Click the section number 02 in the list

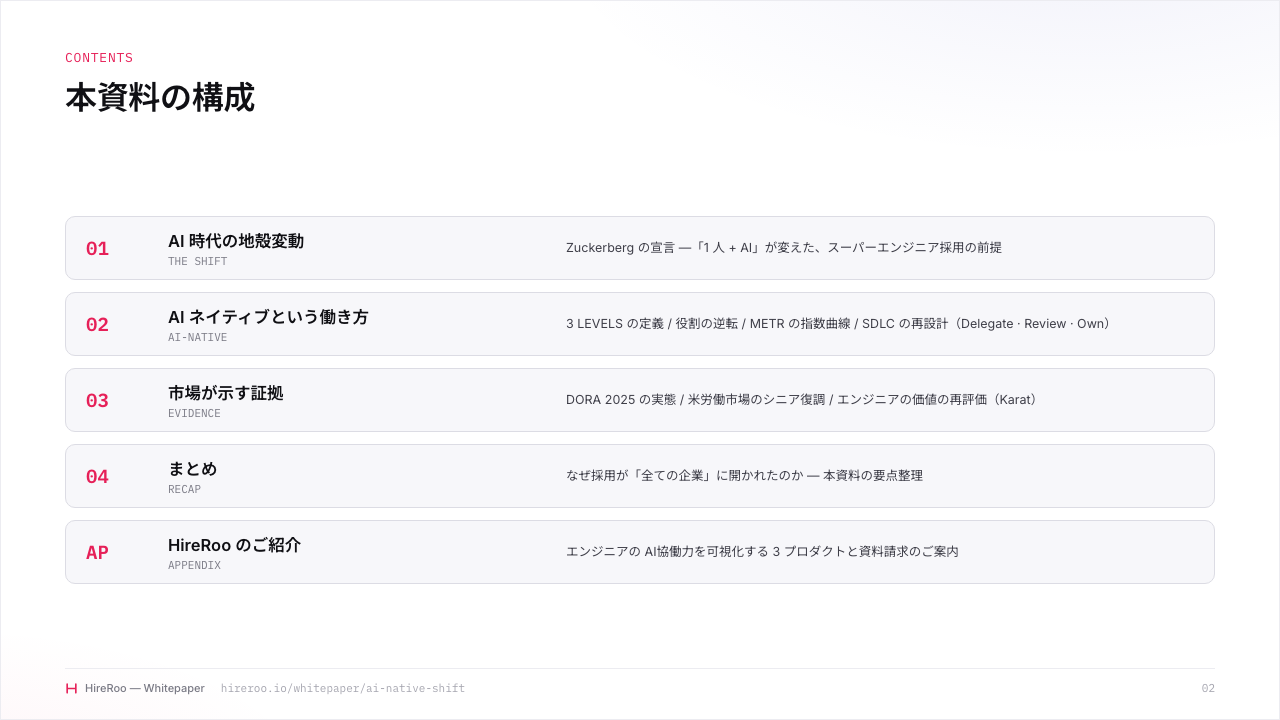[x=97, y=325]
